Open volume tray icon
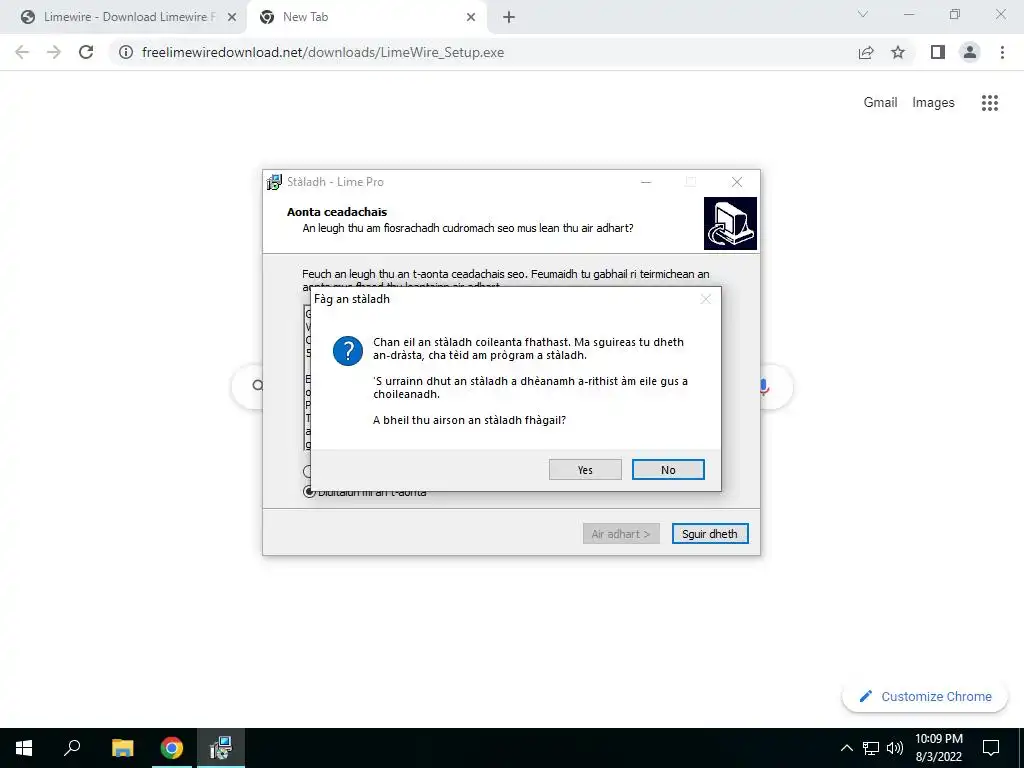The height and width of the screenshot is (768, 1024). (895, 748)
